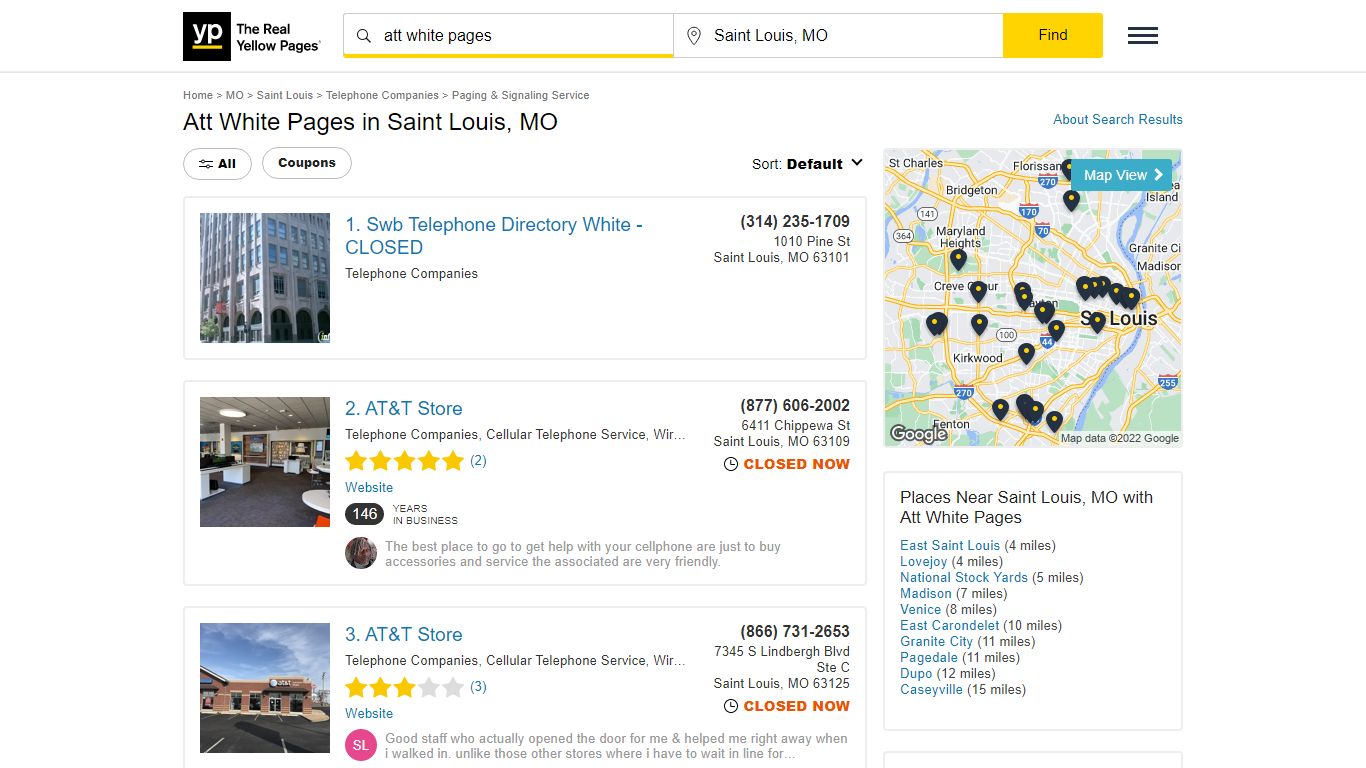This screenshot has height=768, width=1366.
Task: Click phone number (866) 731-2653
Action: (x=795, y=632)
